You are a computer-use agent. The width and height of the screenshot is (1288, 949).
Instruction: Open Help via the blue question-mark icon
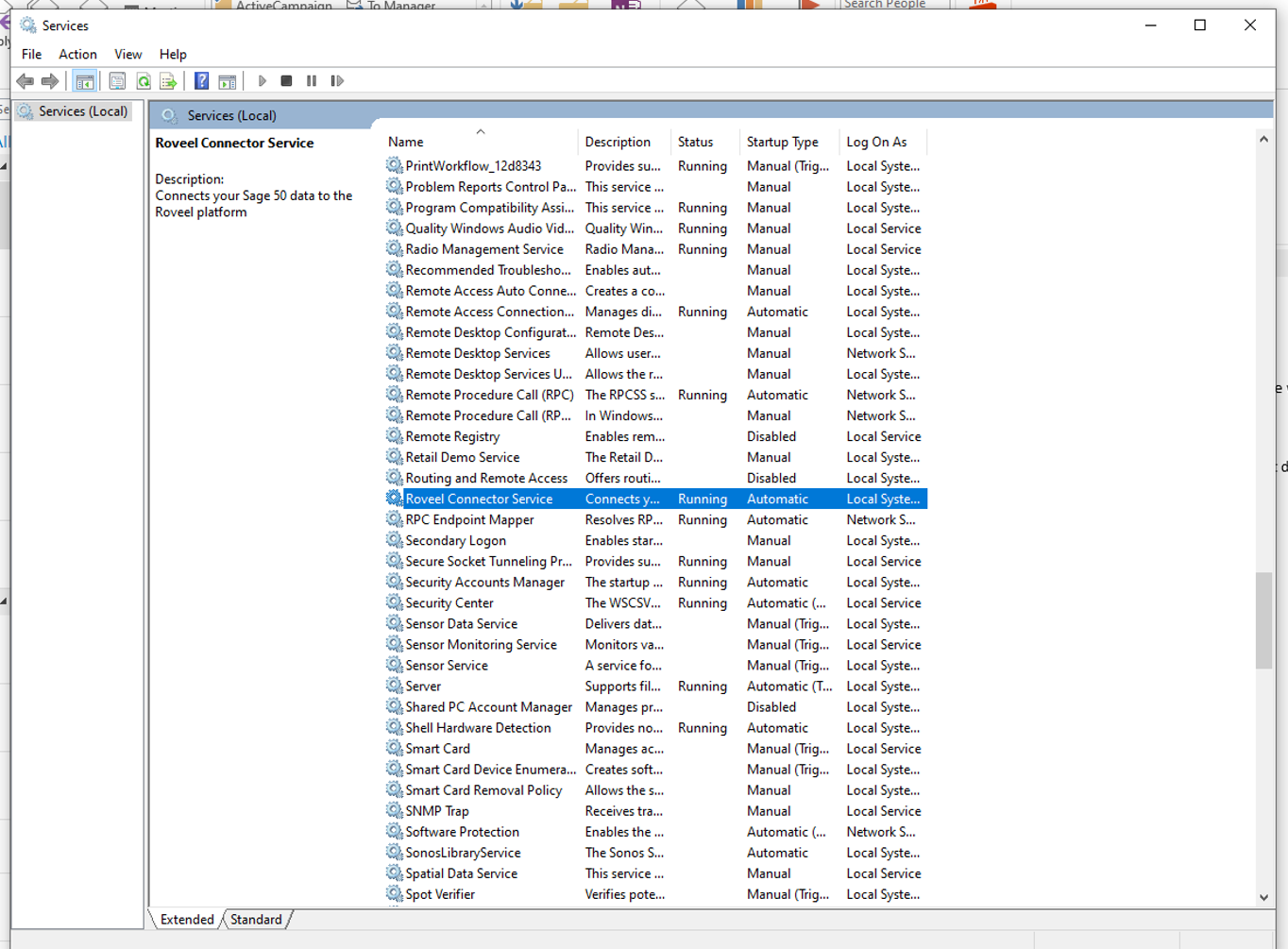(x=201, y=81)
